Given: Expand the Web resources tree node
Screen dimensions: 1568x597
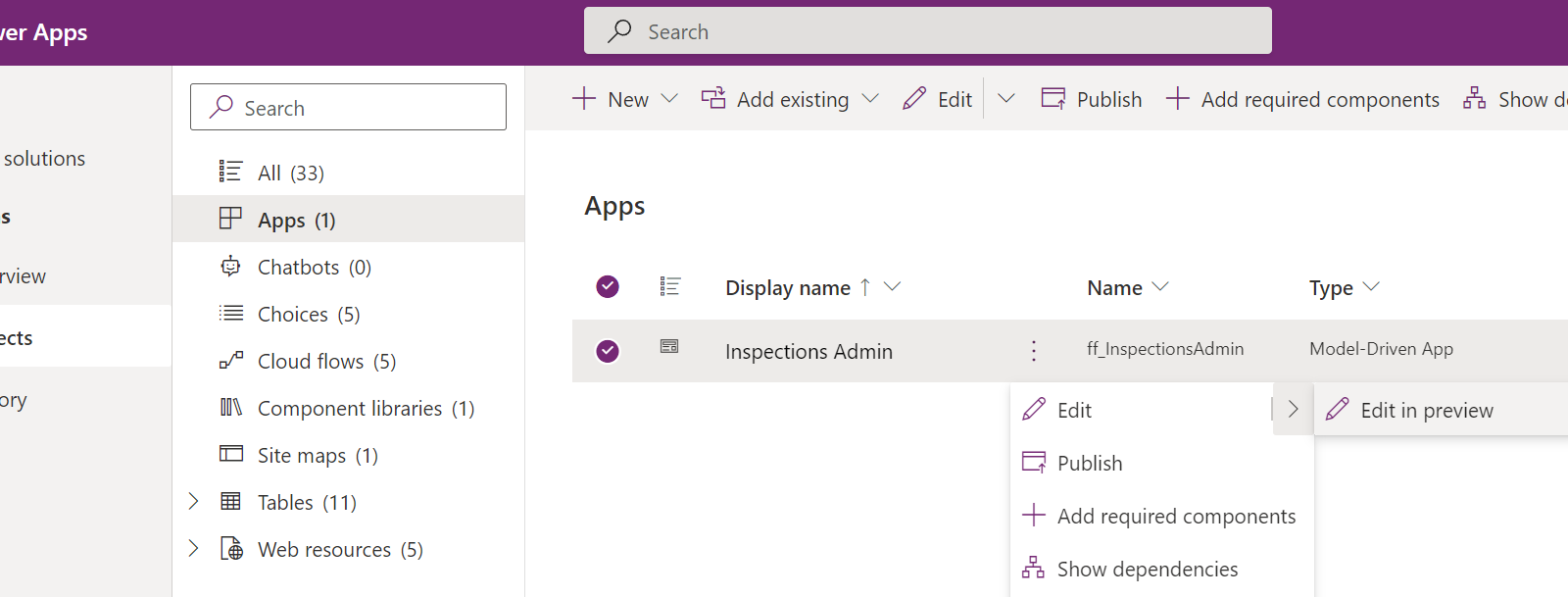Looking at the screenshot, I should pos(193,548).
